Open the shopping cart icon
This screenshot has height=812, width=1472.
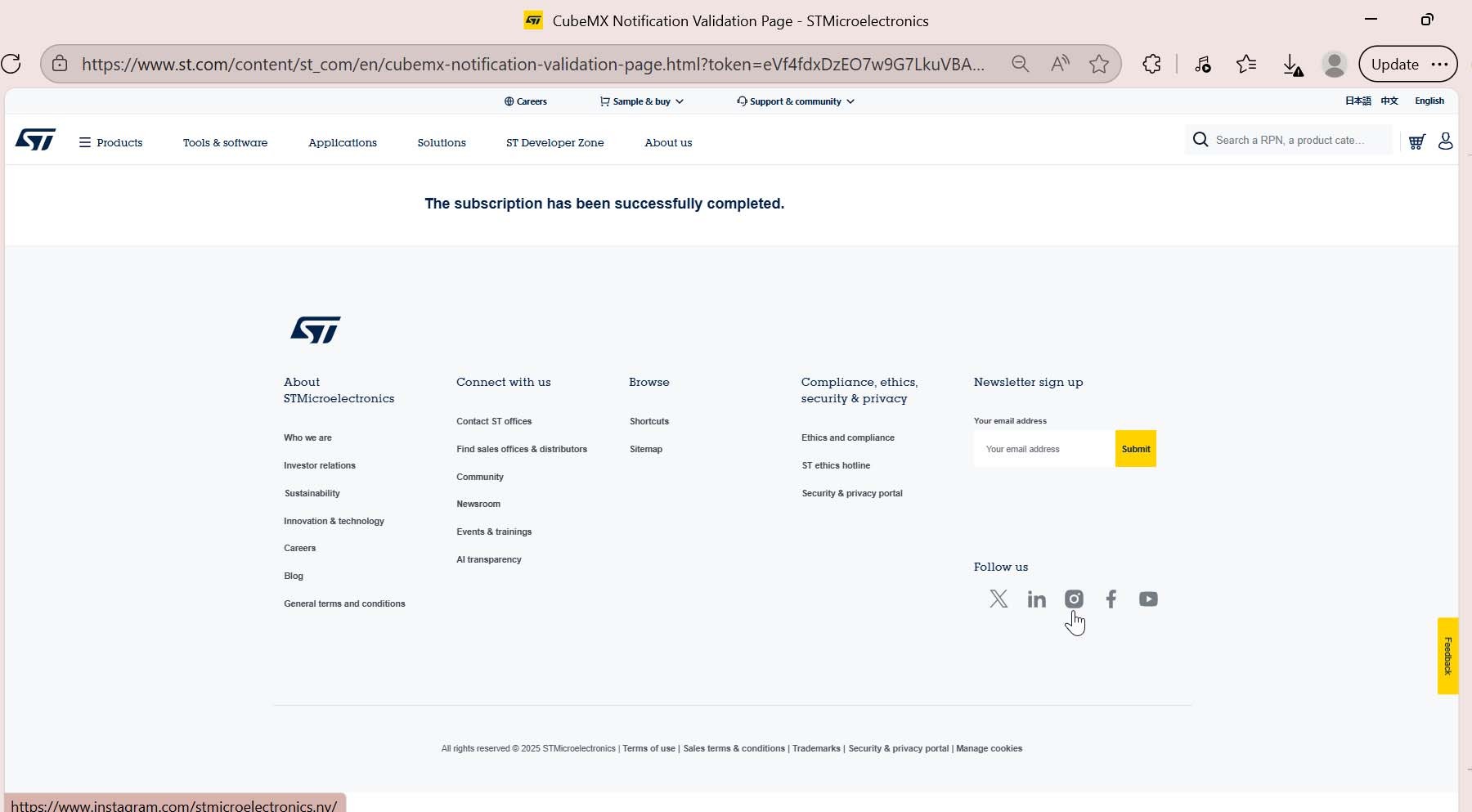[1417, 141]
